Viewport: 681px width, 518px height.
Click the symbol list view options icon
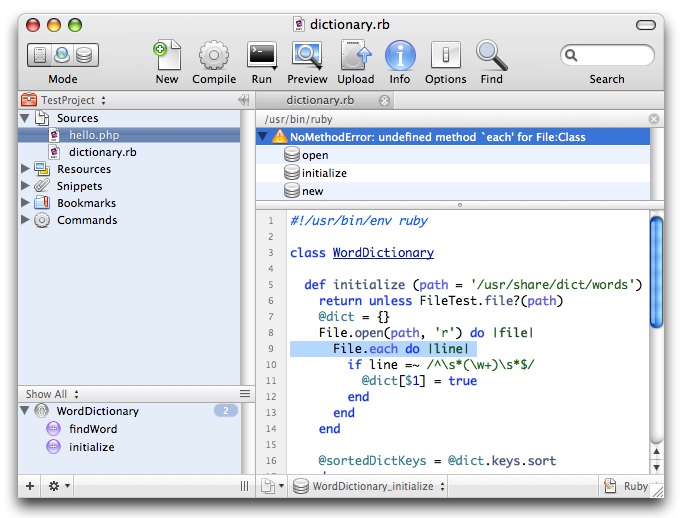click(245, 394)
